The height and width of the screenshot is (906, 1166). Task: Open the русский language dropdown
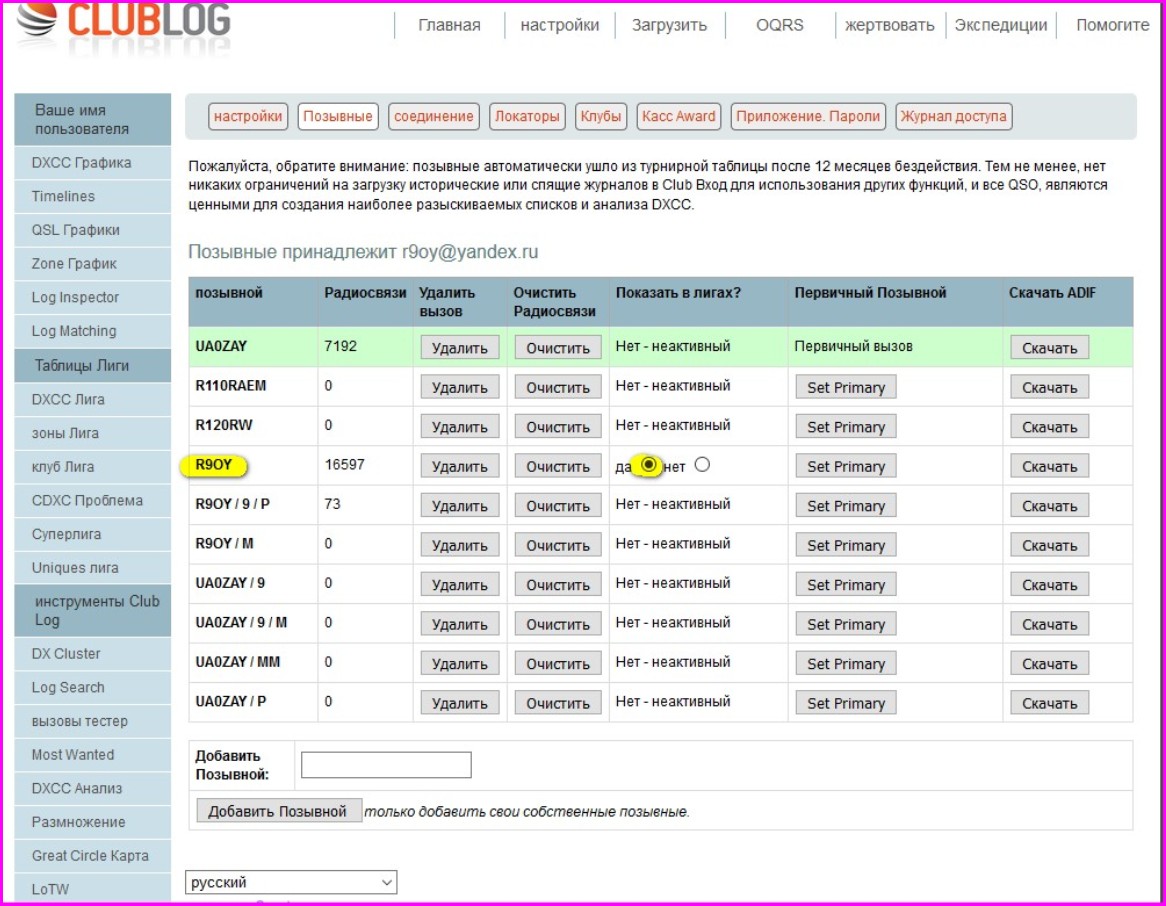(291, 882)
